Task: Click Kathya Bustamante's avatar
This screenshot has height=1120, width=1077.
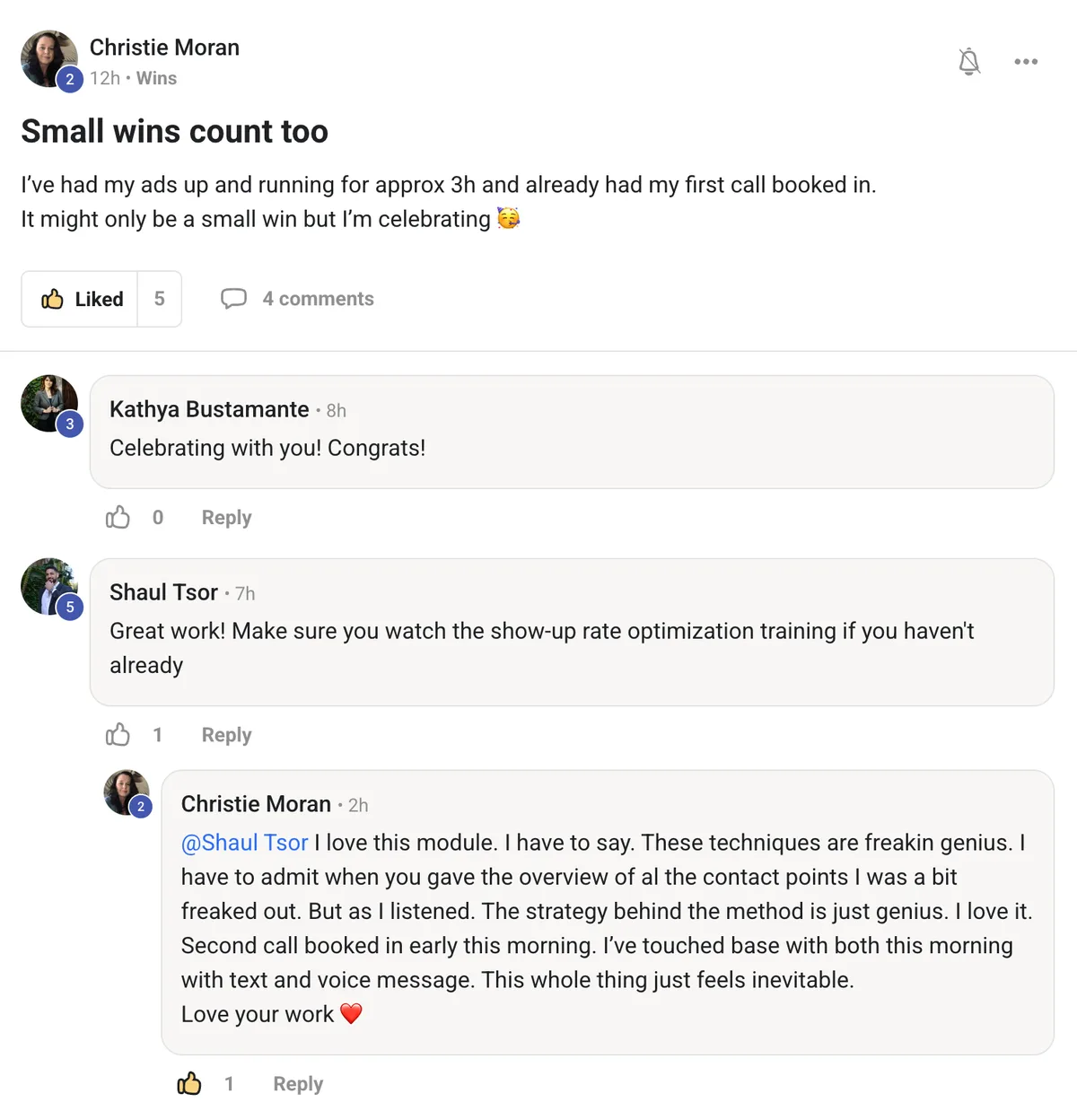Action: tap(49, 403)
